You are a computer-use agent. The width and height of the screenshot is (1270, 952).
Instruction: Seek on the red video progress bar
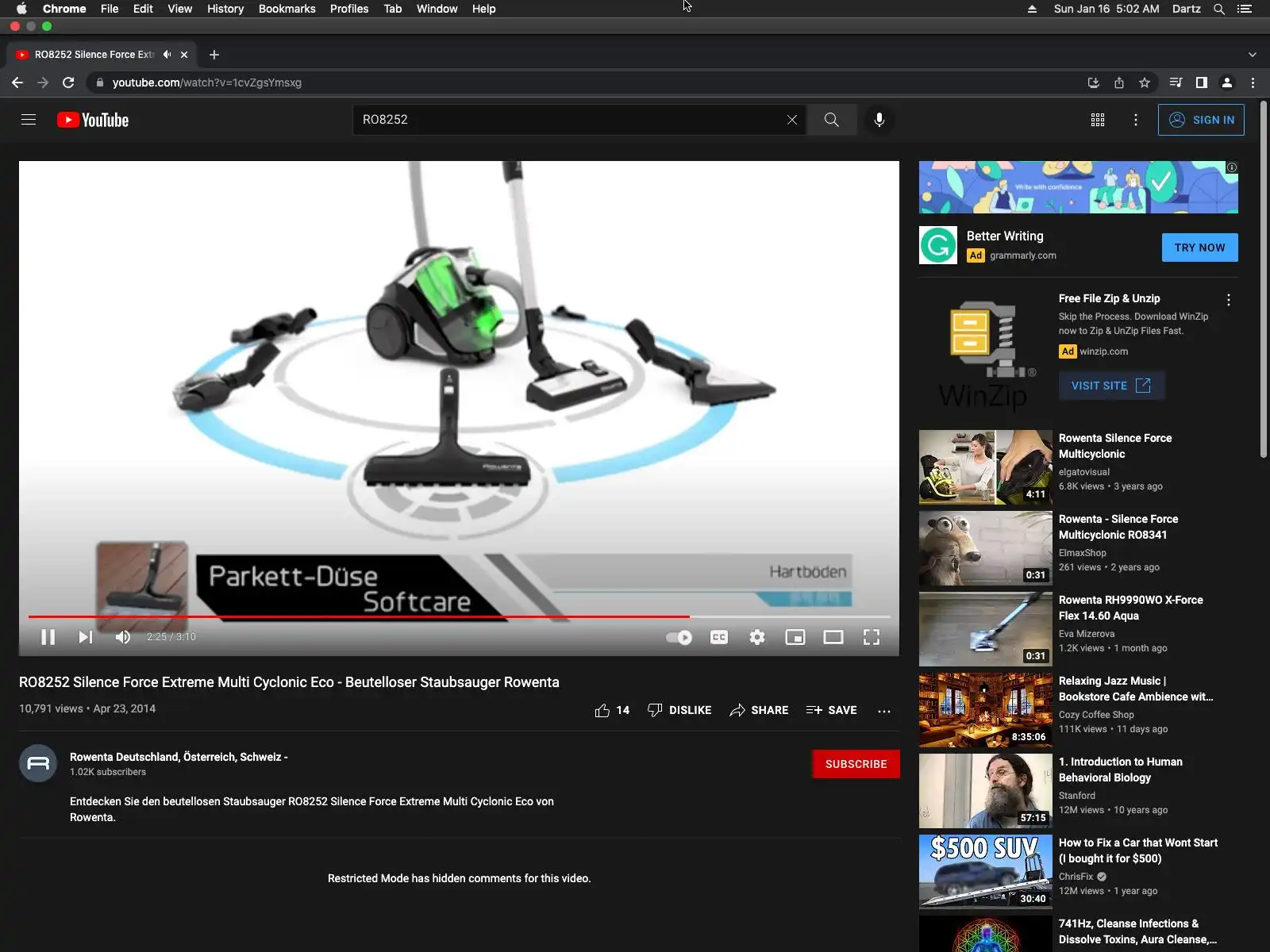click(459, 616)
